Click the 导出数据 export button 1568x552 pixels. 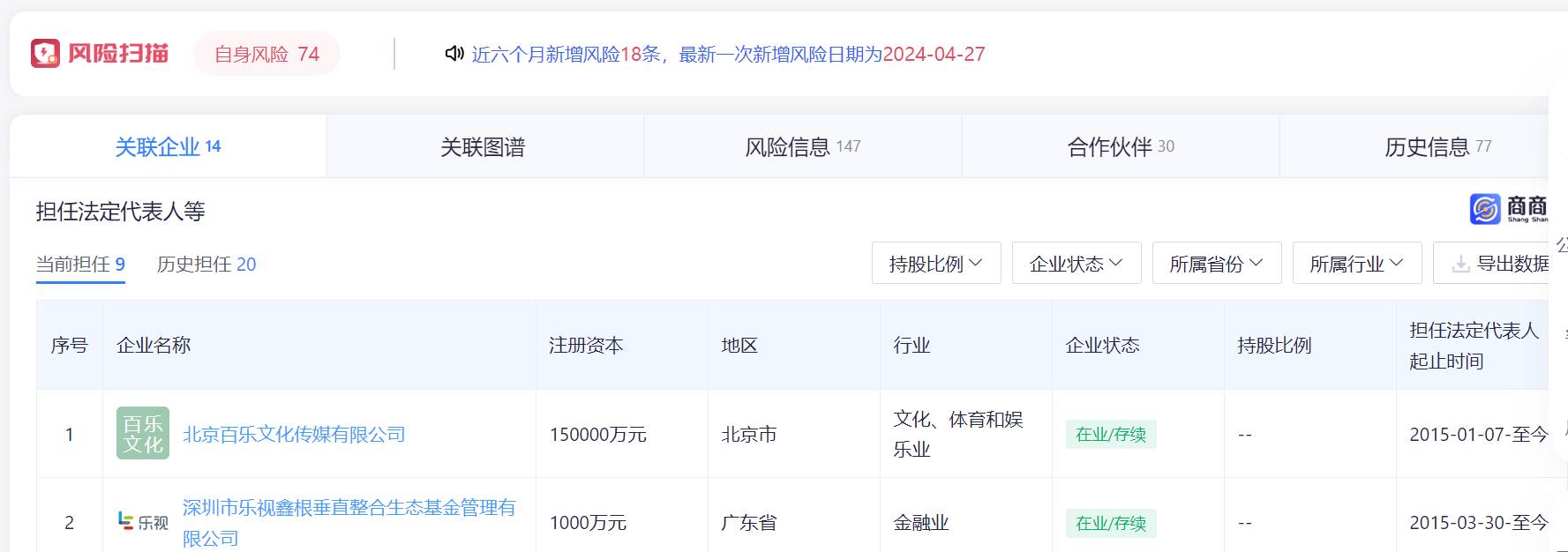(1491, 263)
